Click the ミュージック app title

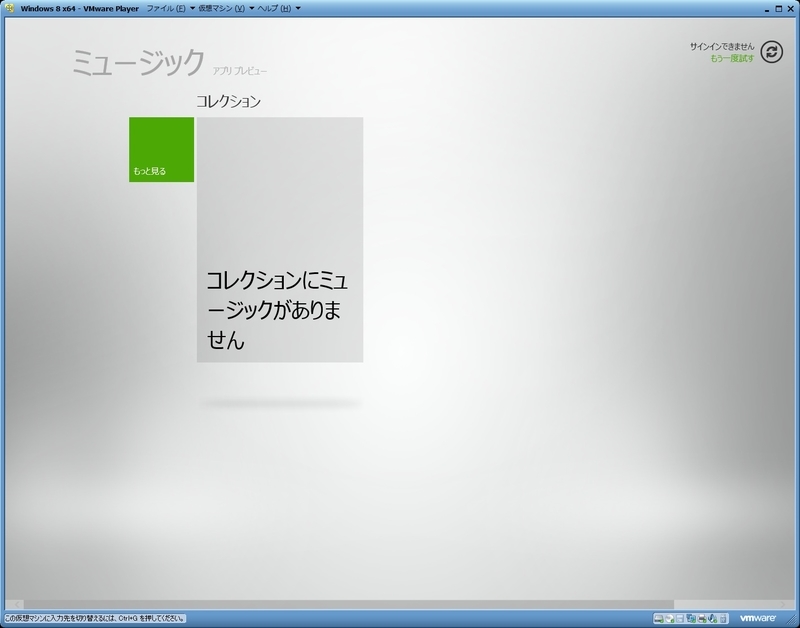pos(138,62)
